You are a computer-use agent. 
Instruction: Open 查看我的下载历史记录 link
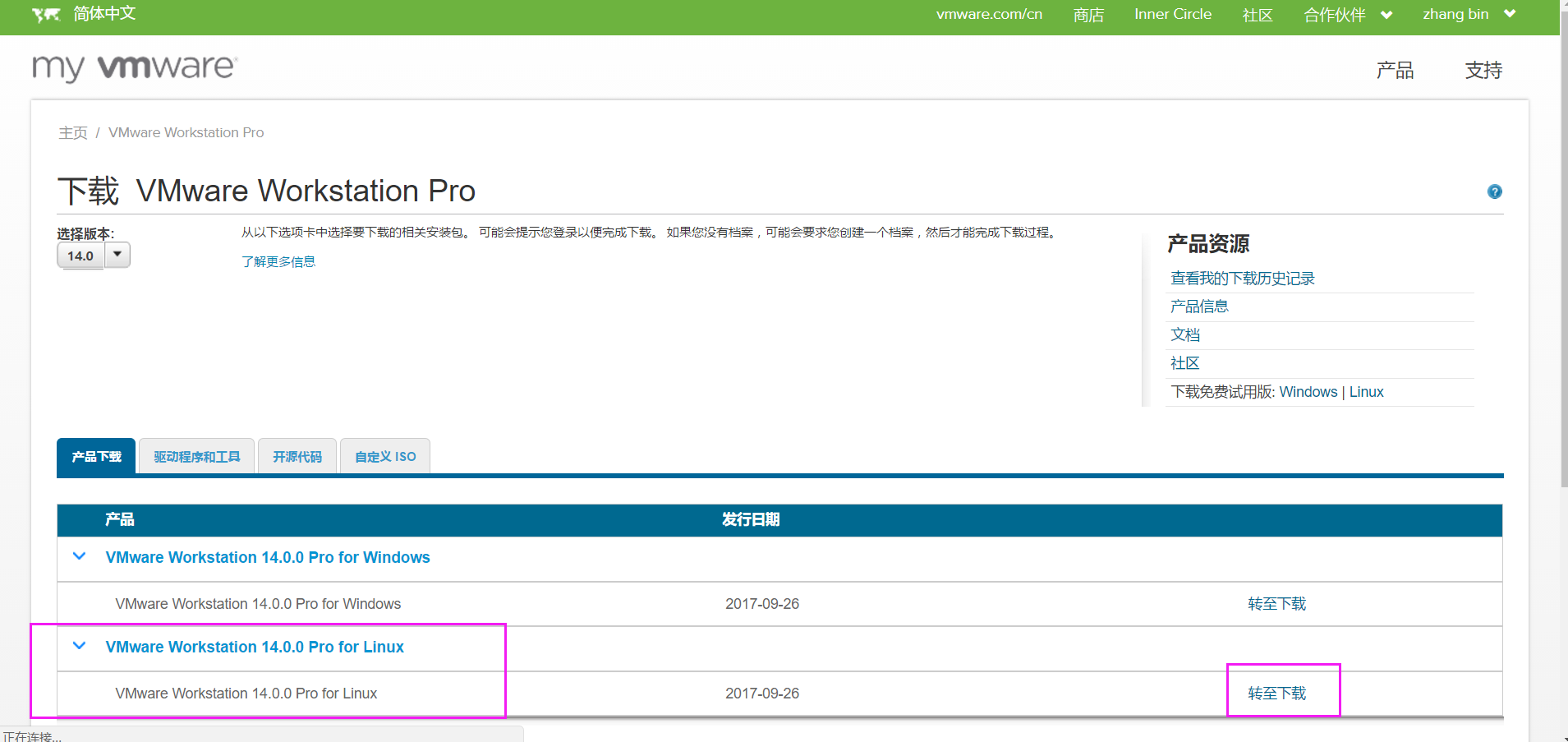(x=1242, y=279)
